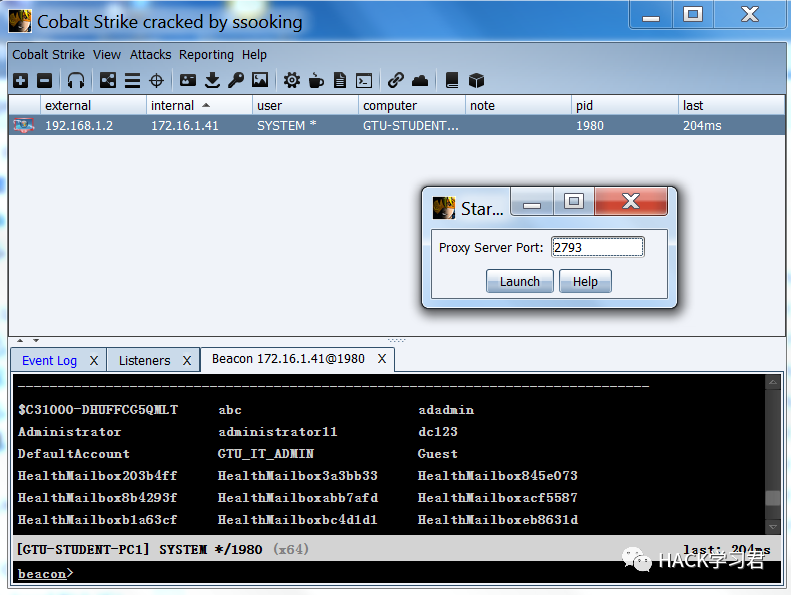
Task: Open downloaded files arrow icon
Action: (x=212, y=80)
